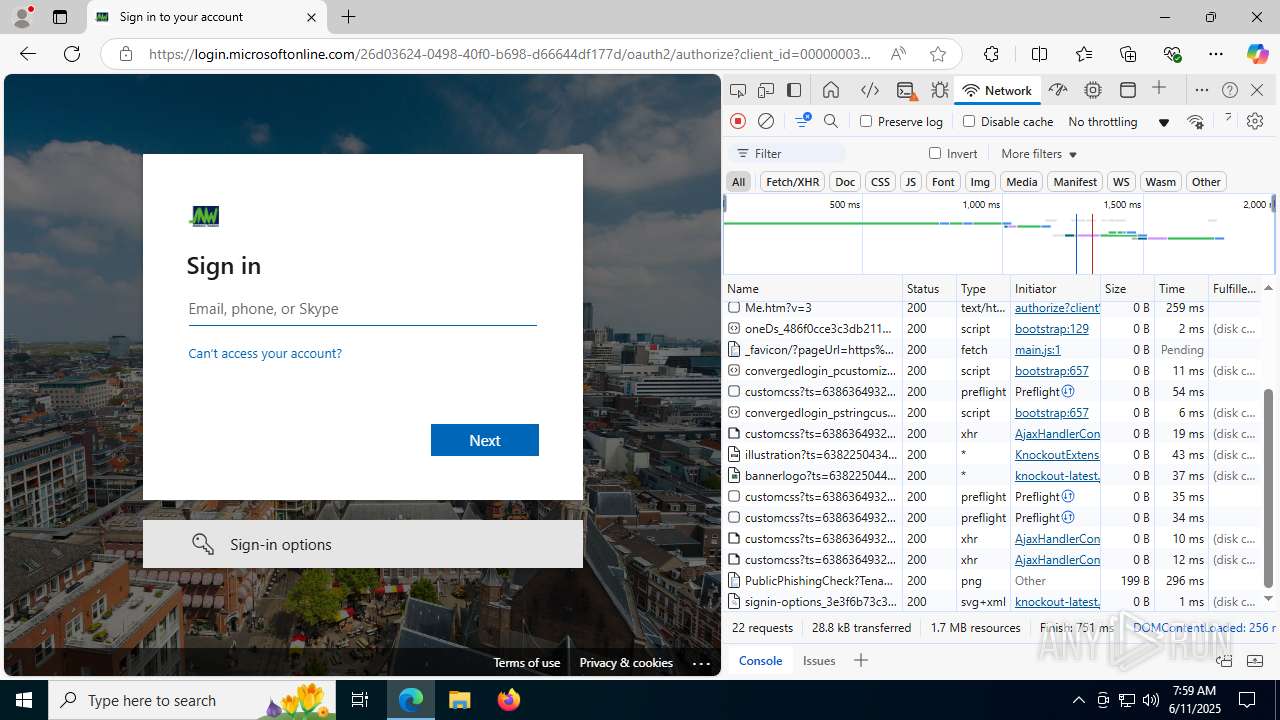Image resolution: width=1280 pixels, height=720 pixels.
Task: Open the Elements panel code icon
Action: click(870, 90)
